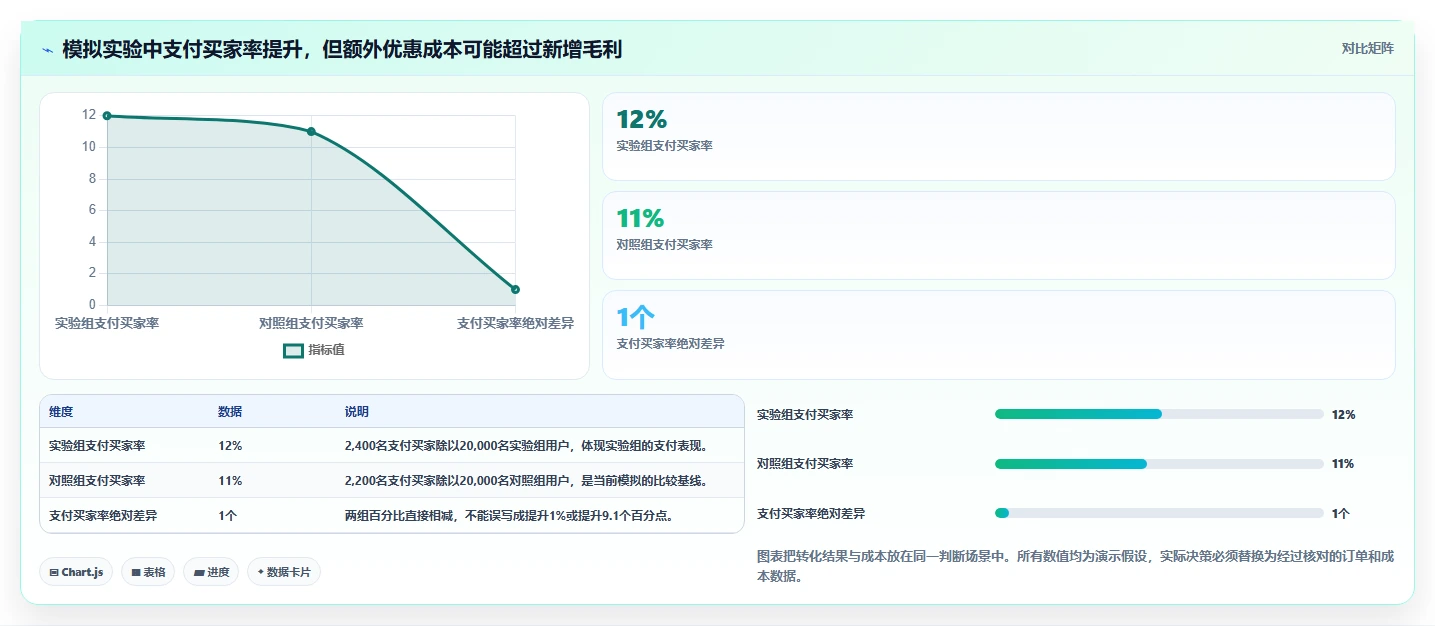The height and width of the screenshot is (626, 1435).
Task: Click the 实验组支付买家率 progress row label
Action: 805,415
